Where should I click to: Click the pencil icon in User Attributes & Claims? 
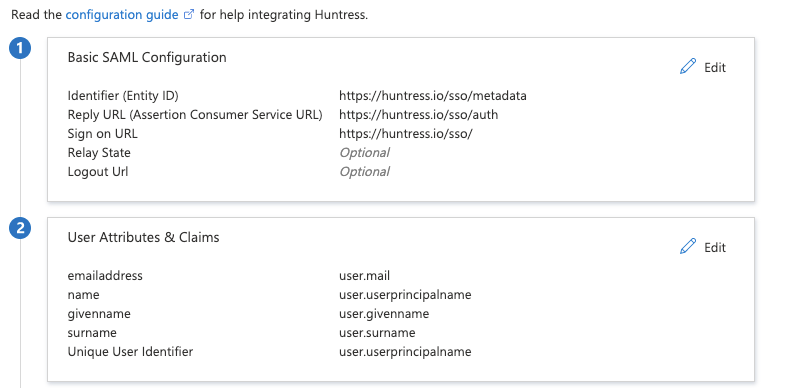tap(688, 247)
